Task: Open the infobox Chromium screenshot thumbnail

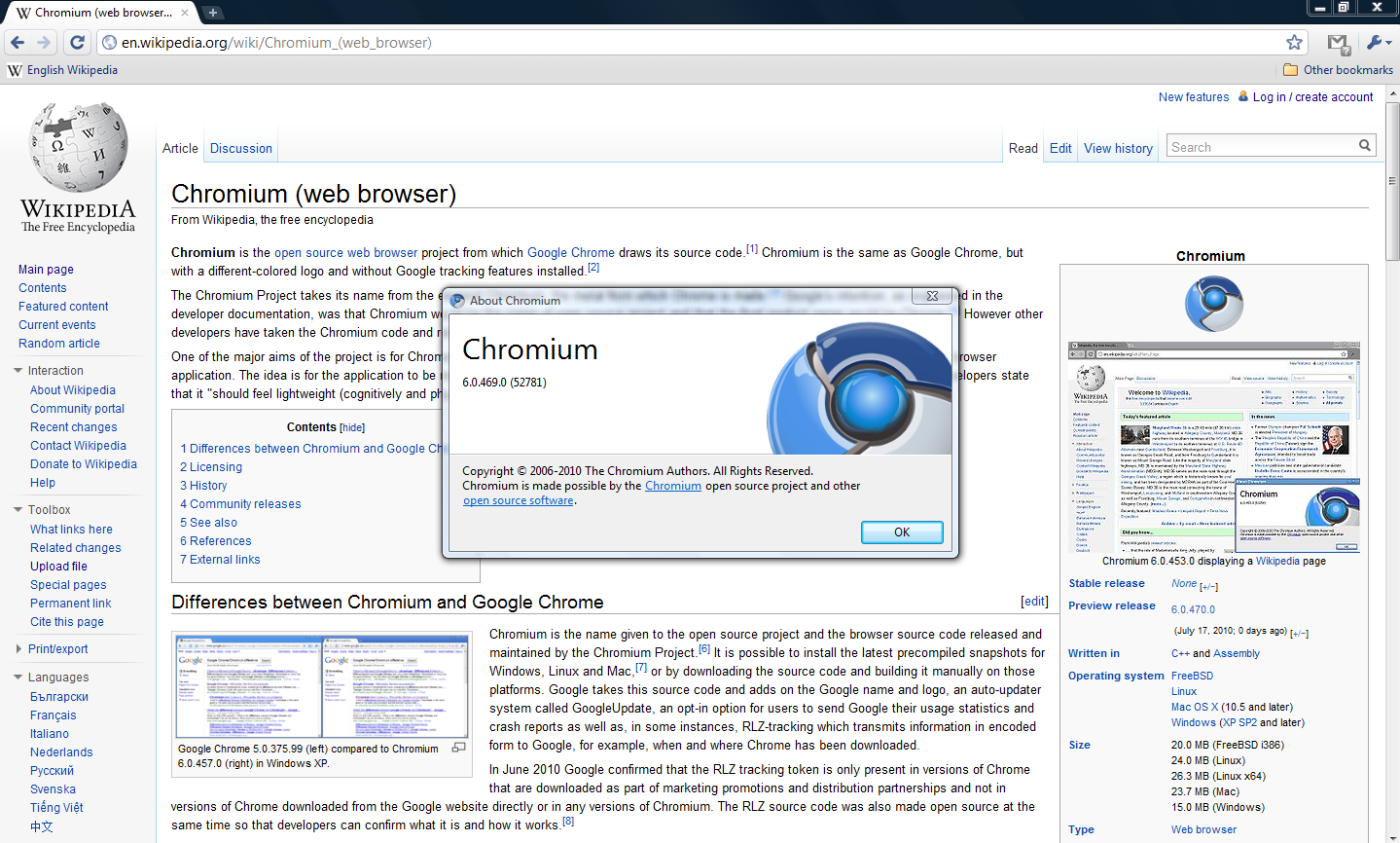Action: click(1213, 447)
